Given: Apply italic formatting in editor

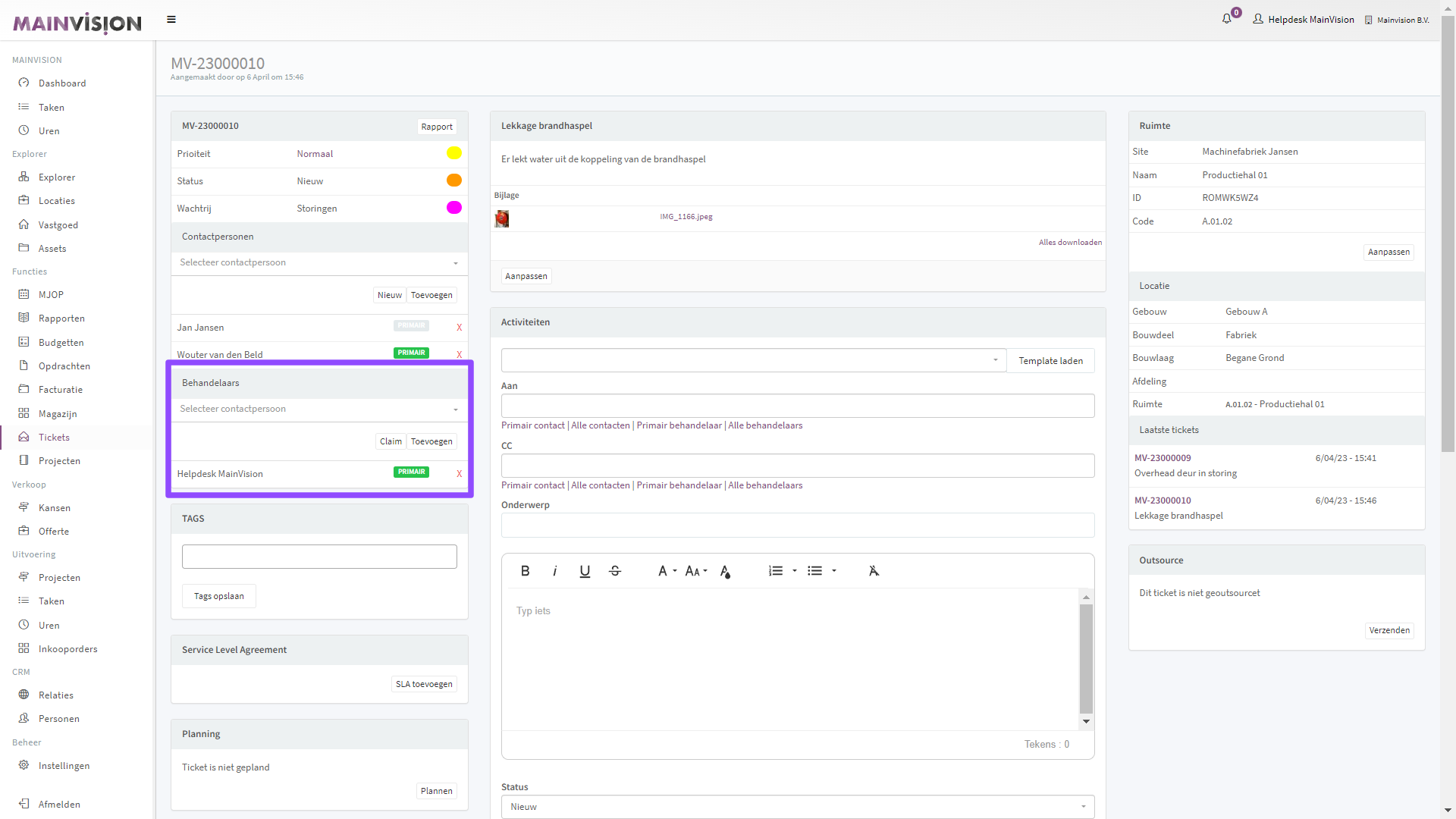Looking at the screenshot, I should click(x=555, y=571).
